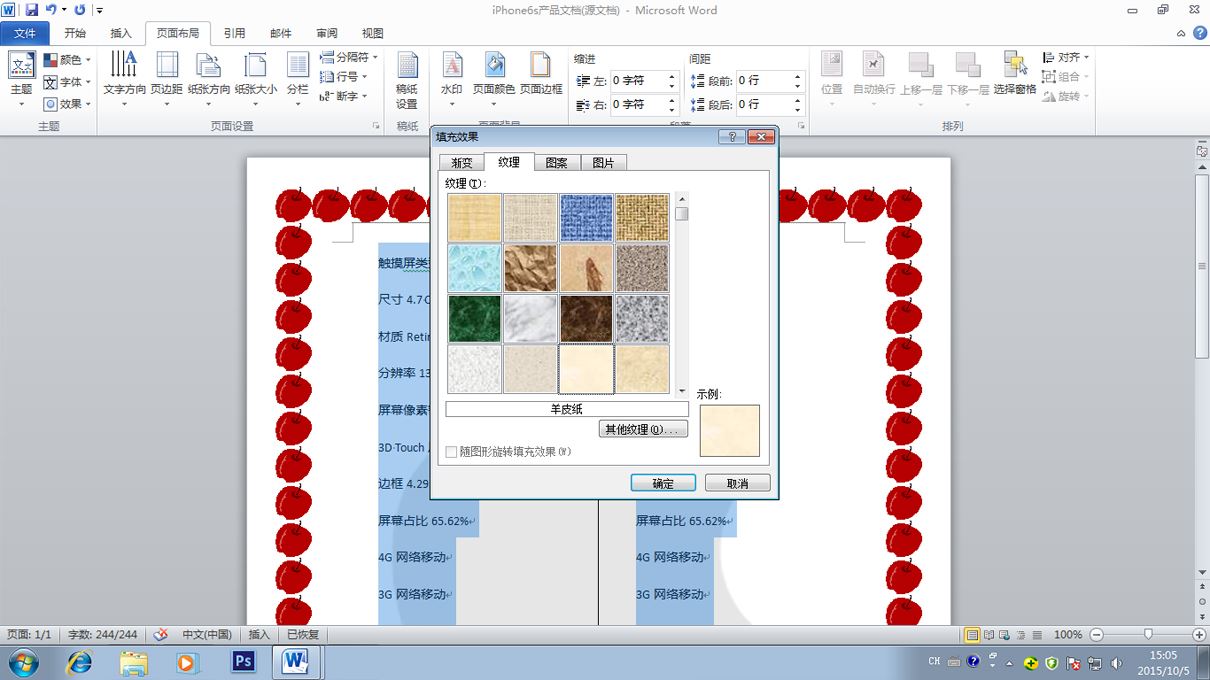Select the blue woven fabric texture
The image size is (1210, 680).
coord(586,218)
